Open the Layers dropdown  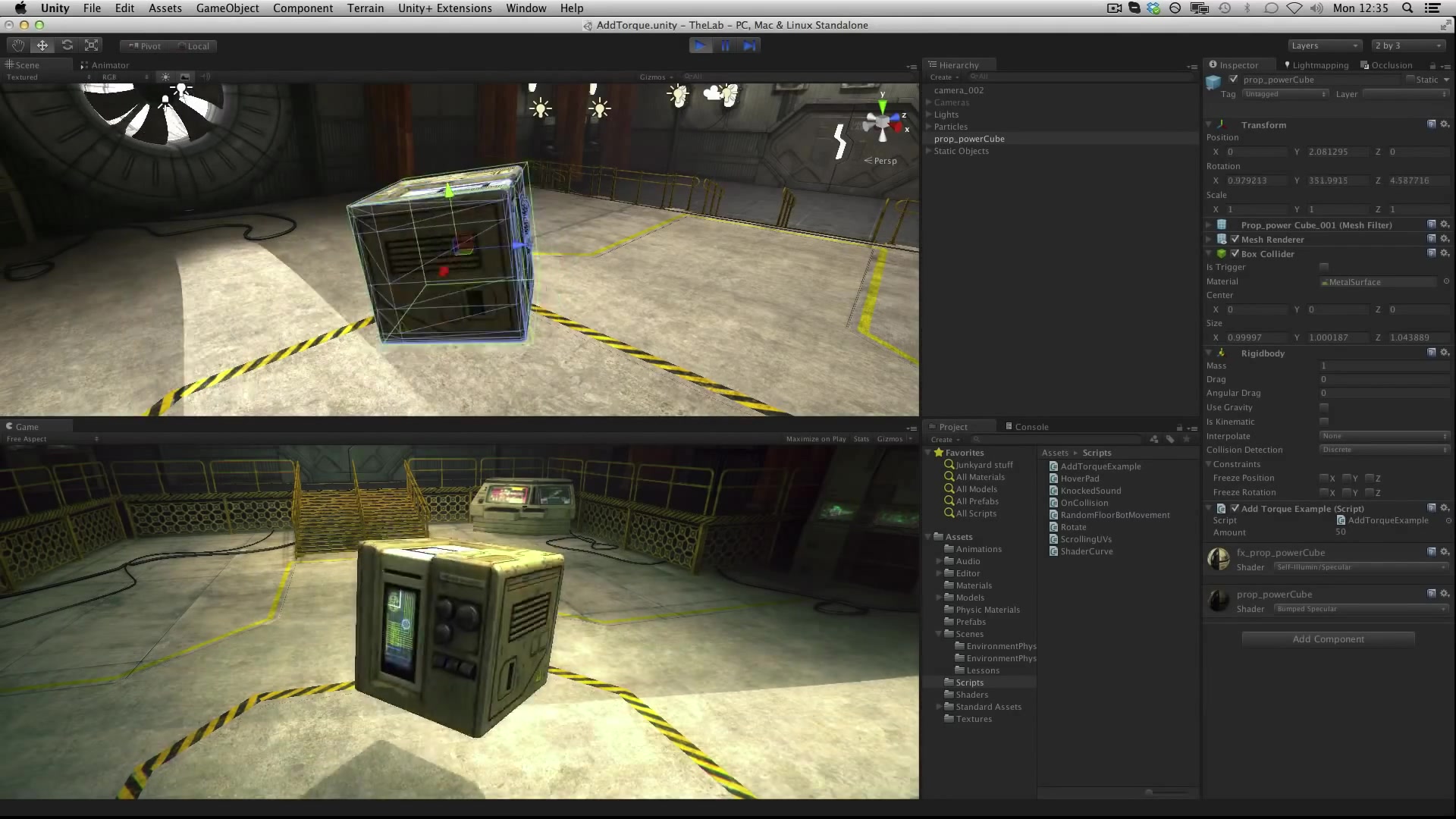tap(1325, 45)
